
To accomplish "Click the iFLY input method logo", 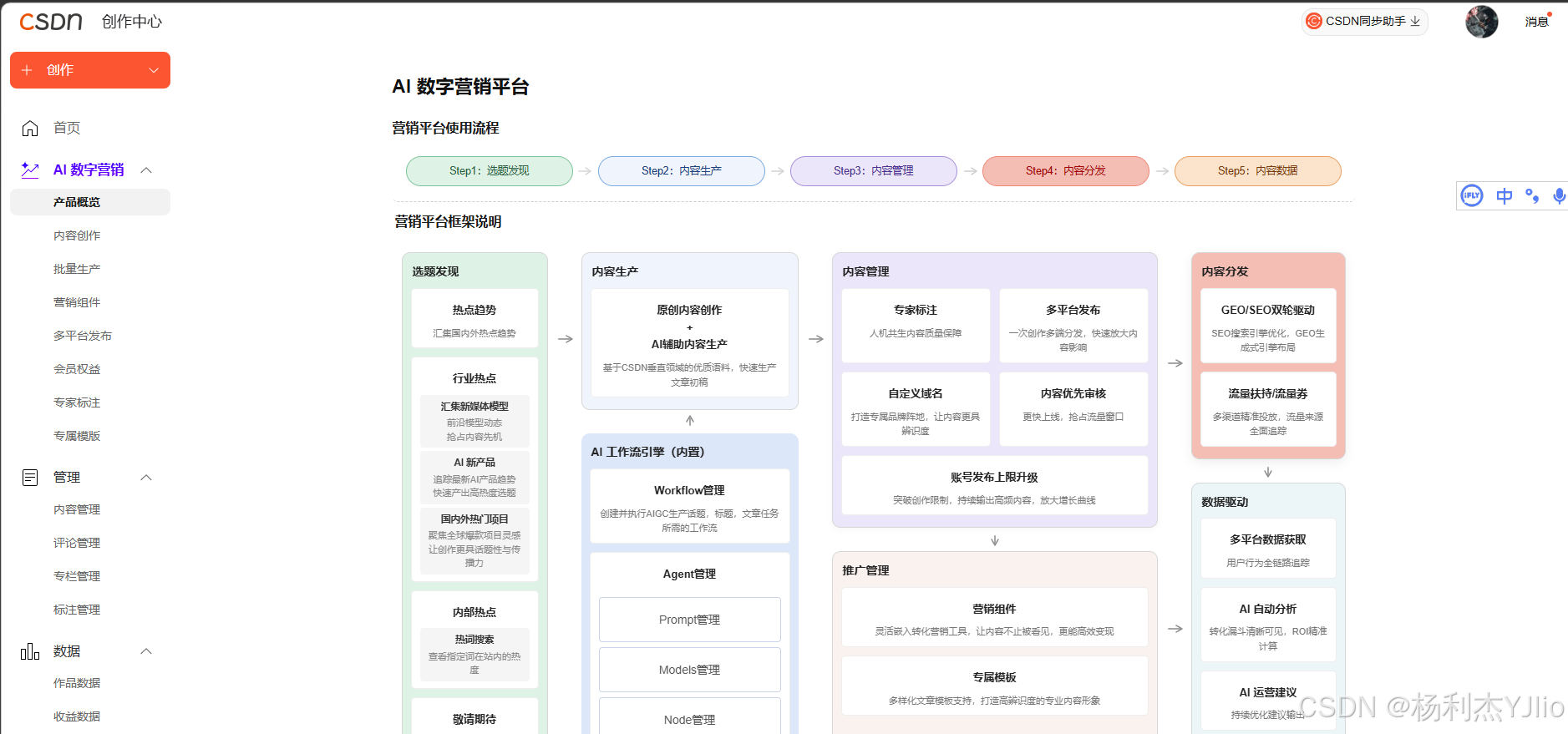I will (x=1471, y=195).
